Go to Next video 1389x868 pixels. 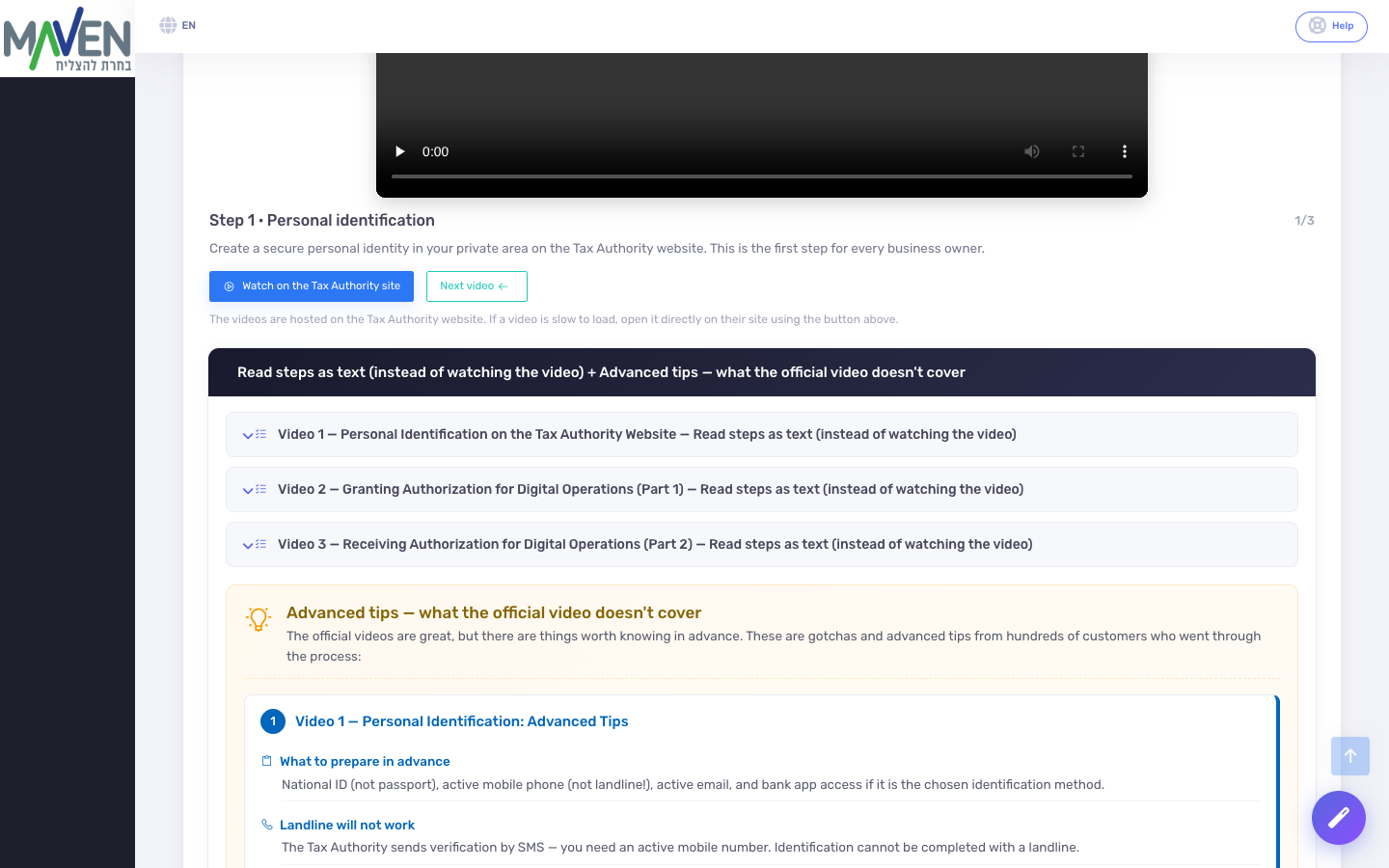477,286
